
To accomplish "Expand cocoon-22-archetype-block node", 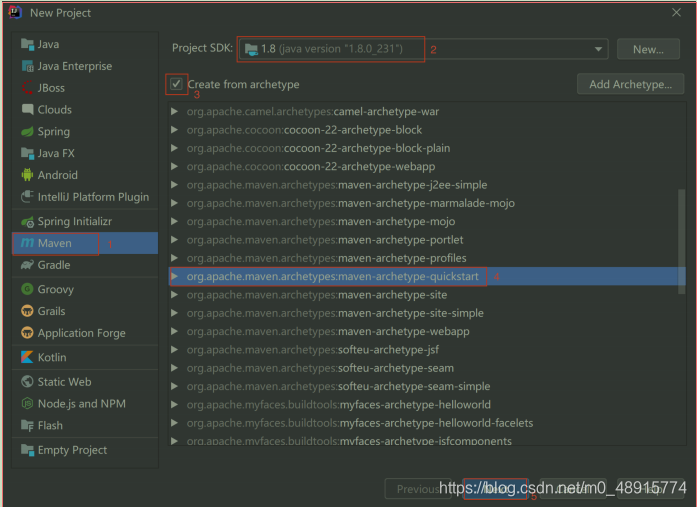I will point(175,129).
